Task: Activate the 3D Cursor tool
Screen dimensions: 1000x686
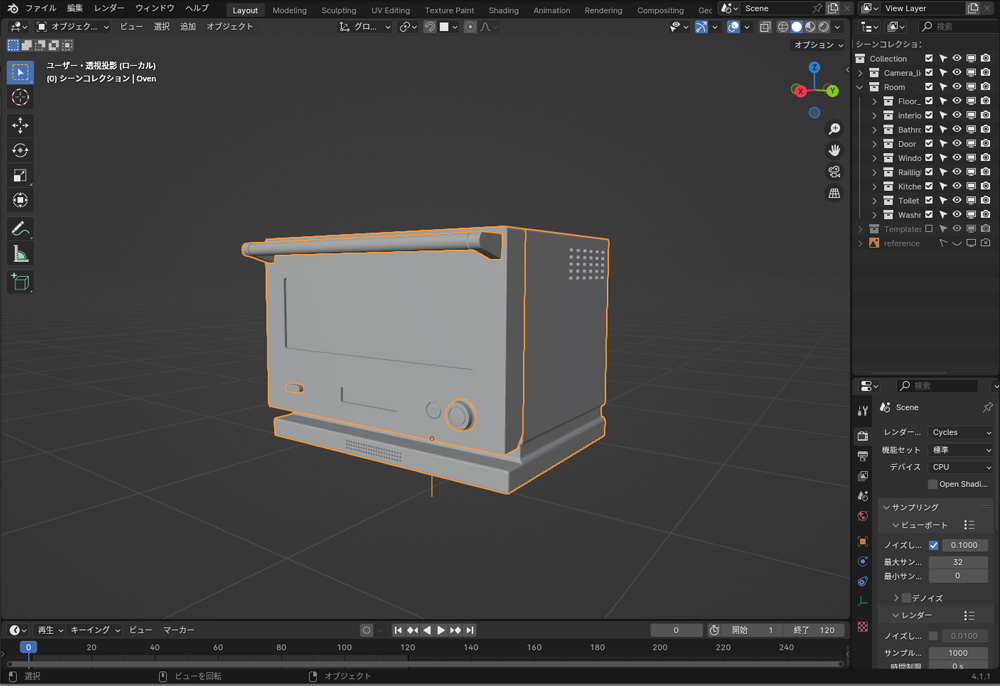Action: (20, 97)
